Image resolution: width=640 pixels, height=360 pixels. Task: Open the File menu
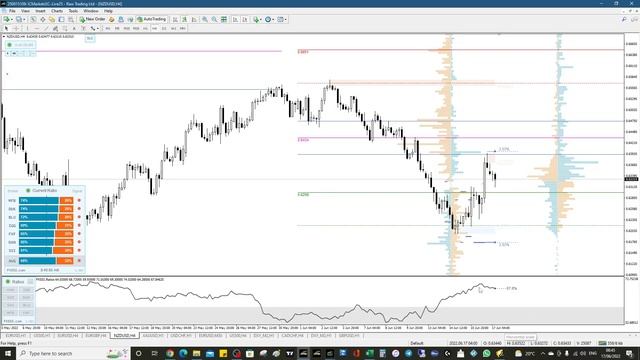(12, 11)
